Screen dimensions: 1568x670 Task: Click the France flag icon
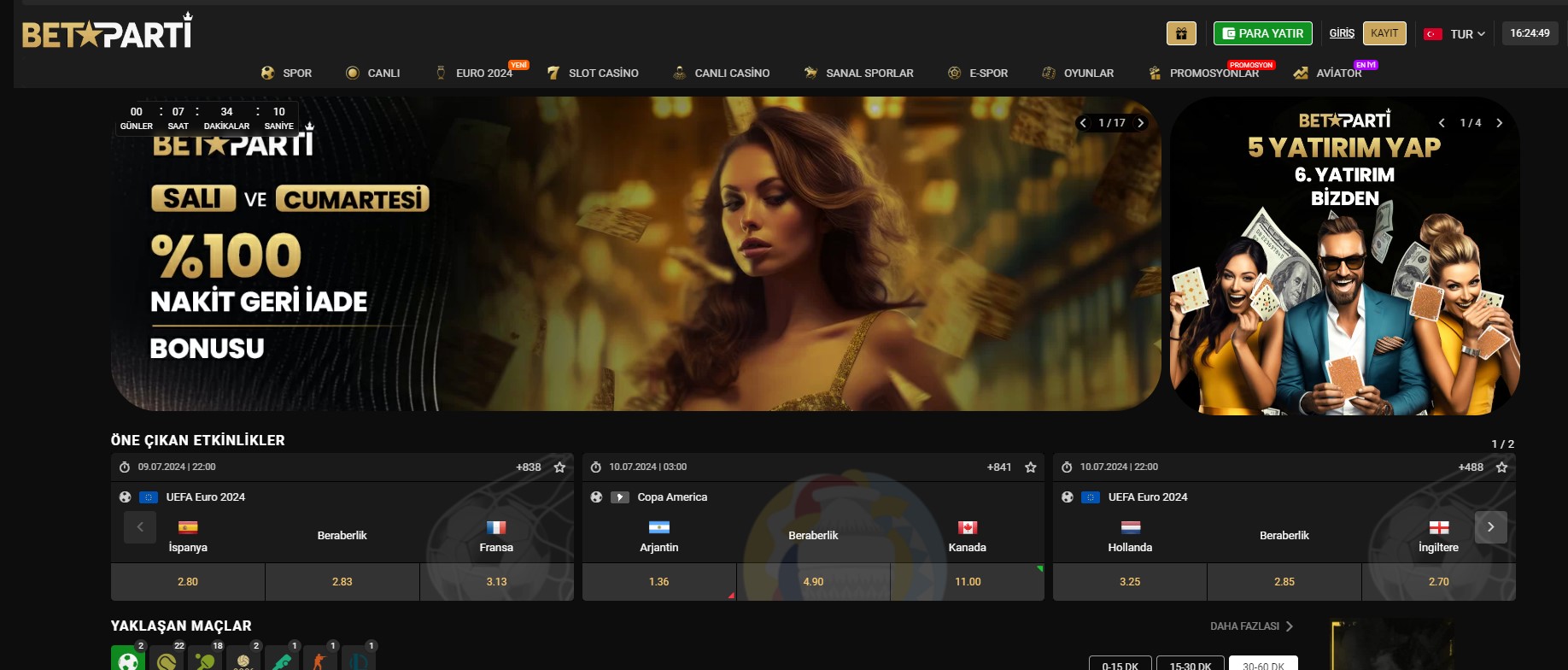click(x=496, y=527)
